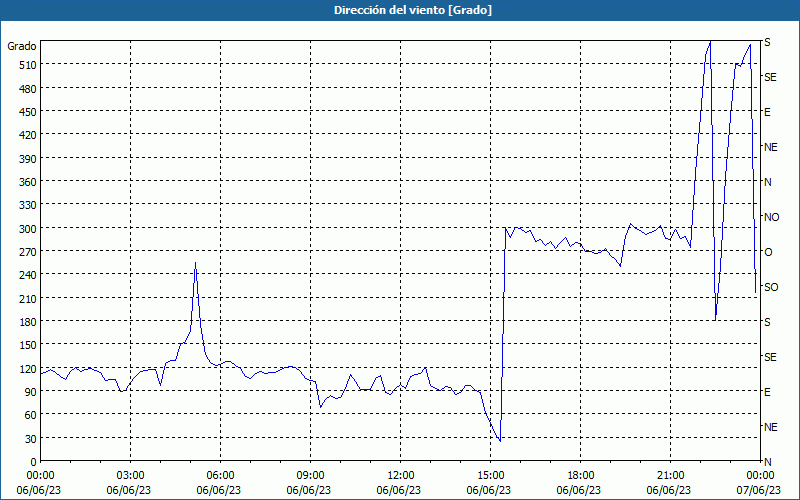The image size is (800, 500).
Task: Click the NO compass label on right axis
Action: point(772,217)
